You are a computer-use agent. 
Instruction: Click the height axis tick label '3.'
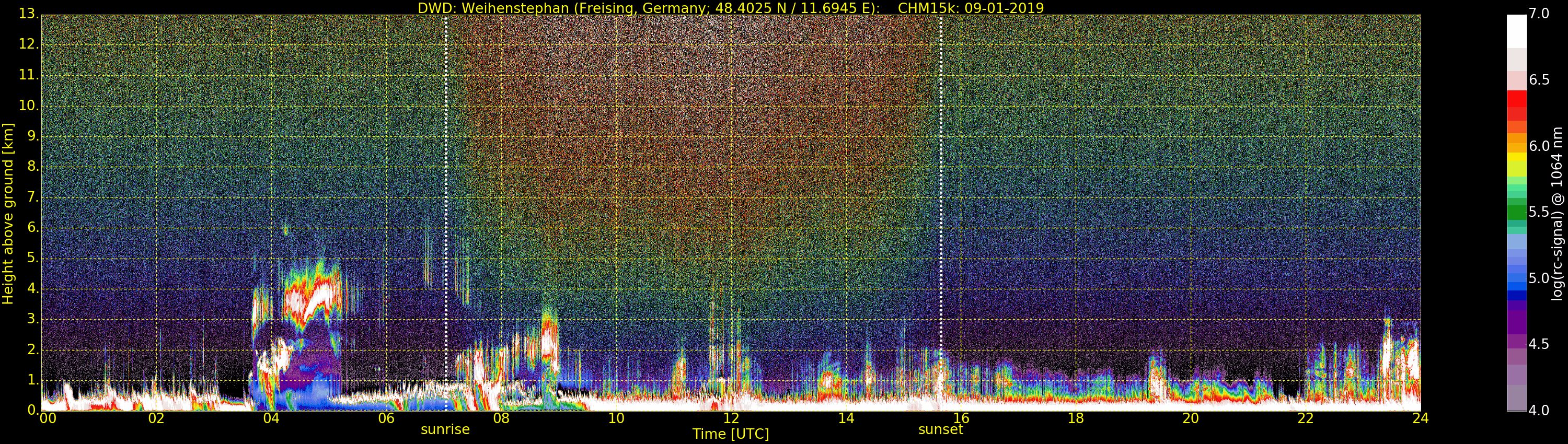[33, 319]
